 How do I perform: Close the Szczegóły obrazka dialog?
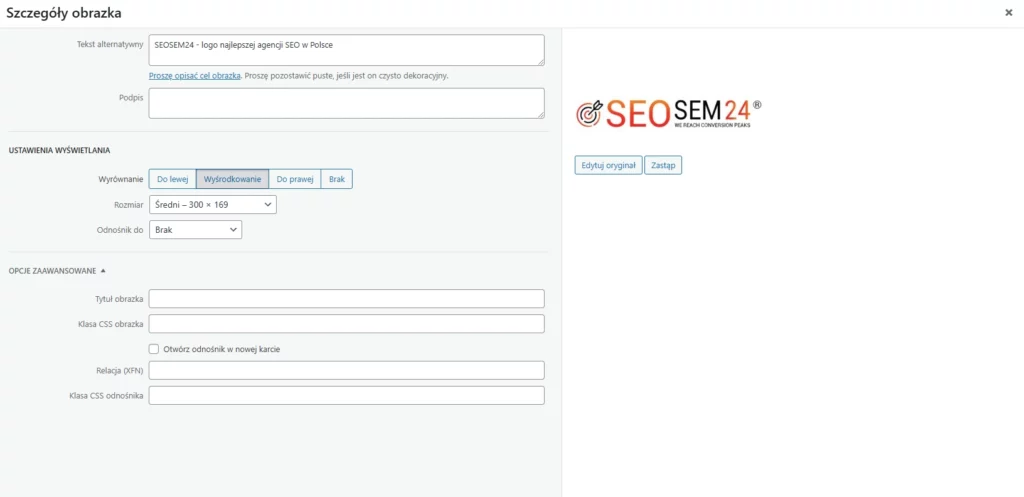point(1008,12)
